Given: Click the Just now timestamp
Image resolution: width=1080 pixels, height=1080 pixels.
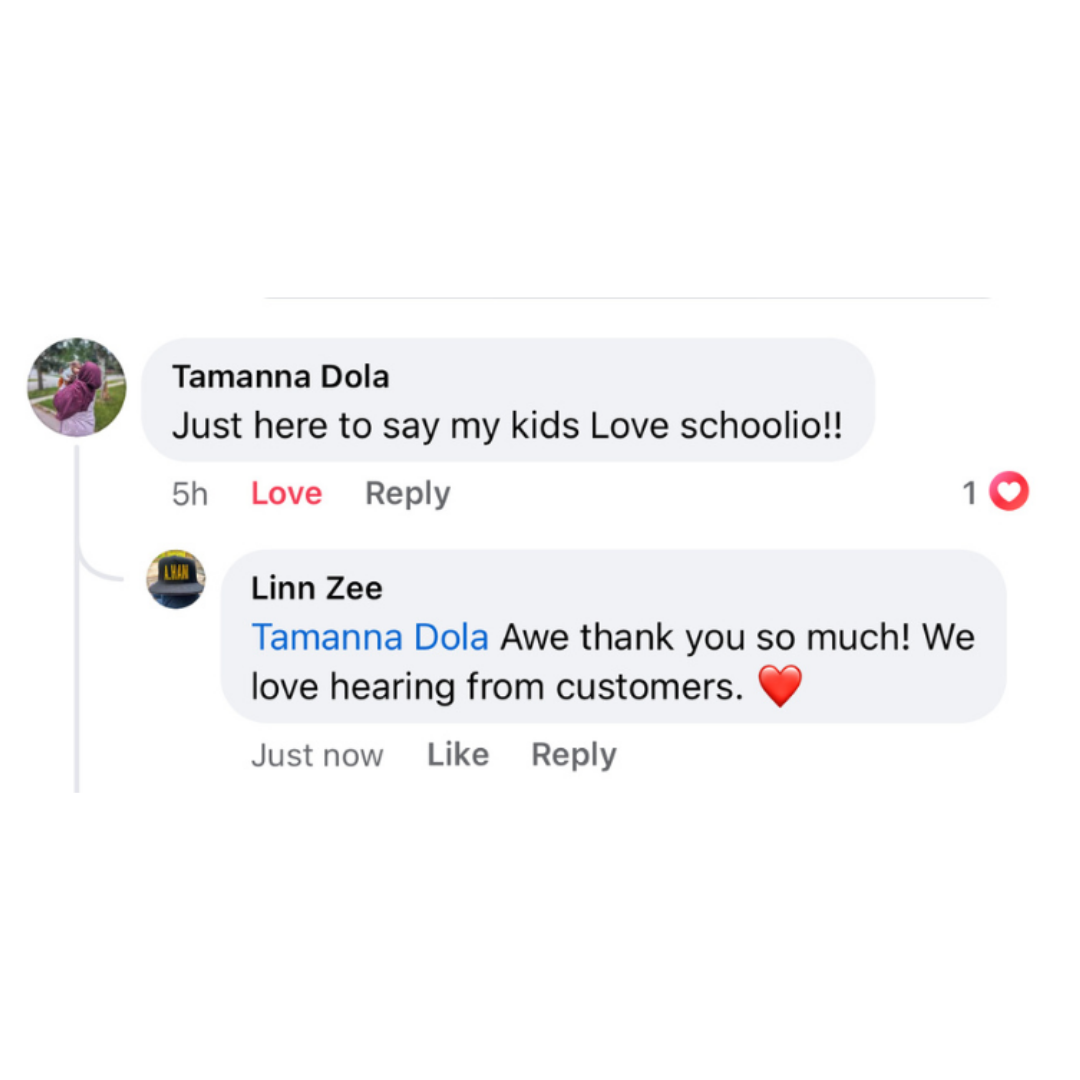Looking at the screenshot, I should 317,755.
